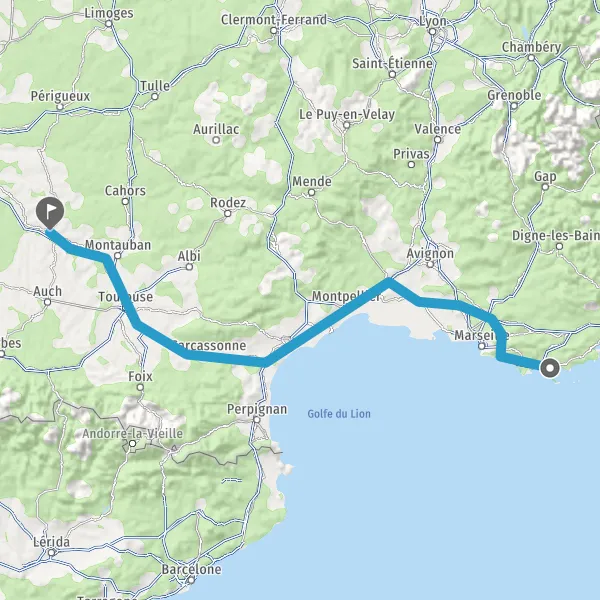Select the Perpignan city marker

click(x=257, y=420)
